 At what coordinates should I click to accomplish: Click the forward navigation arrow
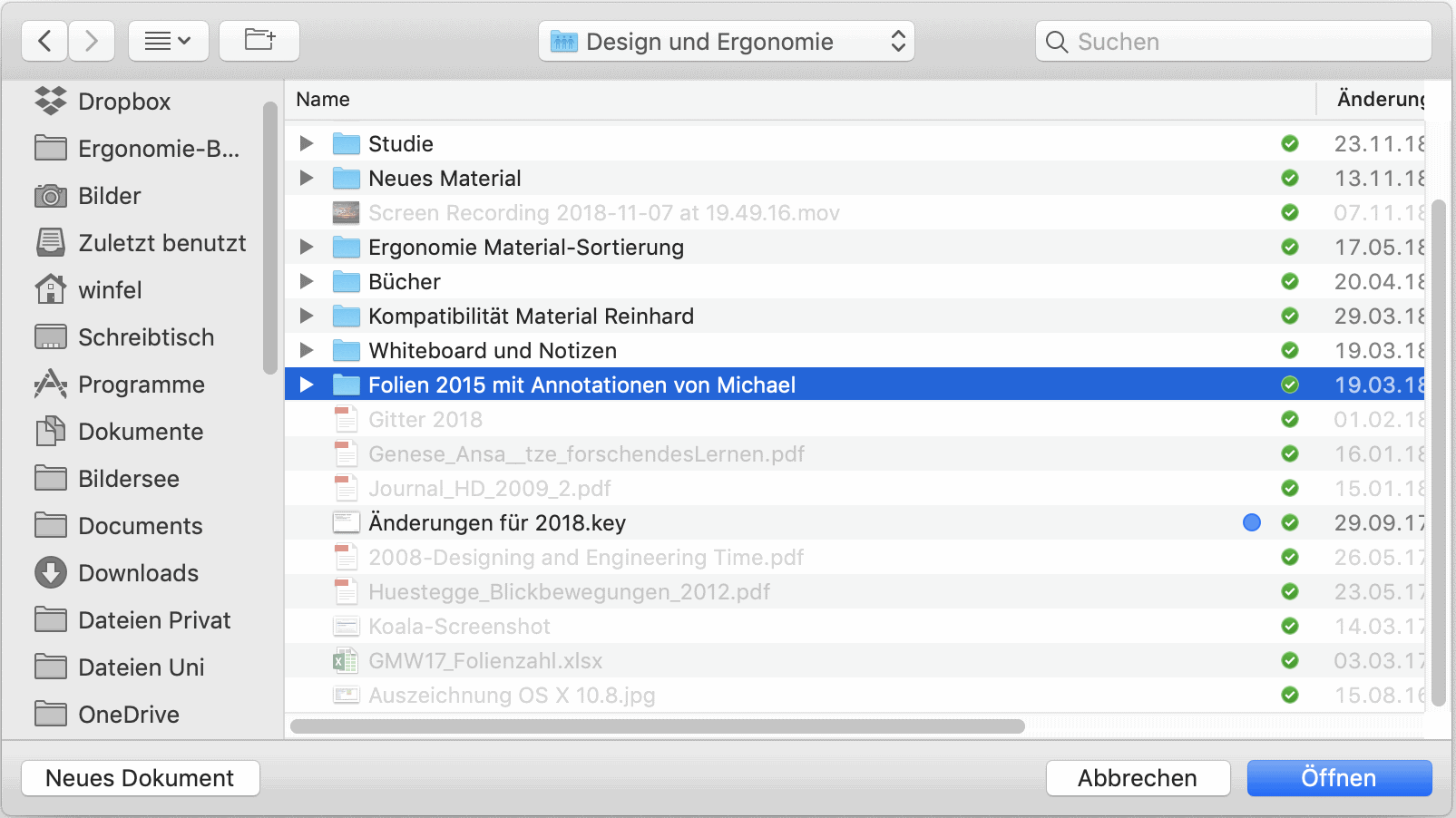tap(92, 42)
